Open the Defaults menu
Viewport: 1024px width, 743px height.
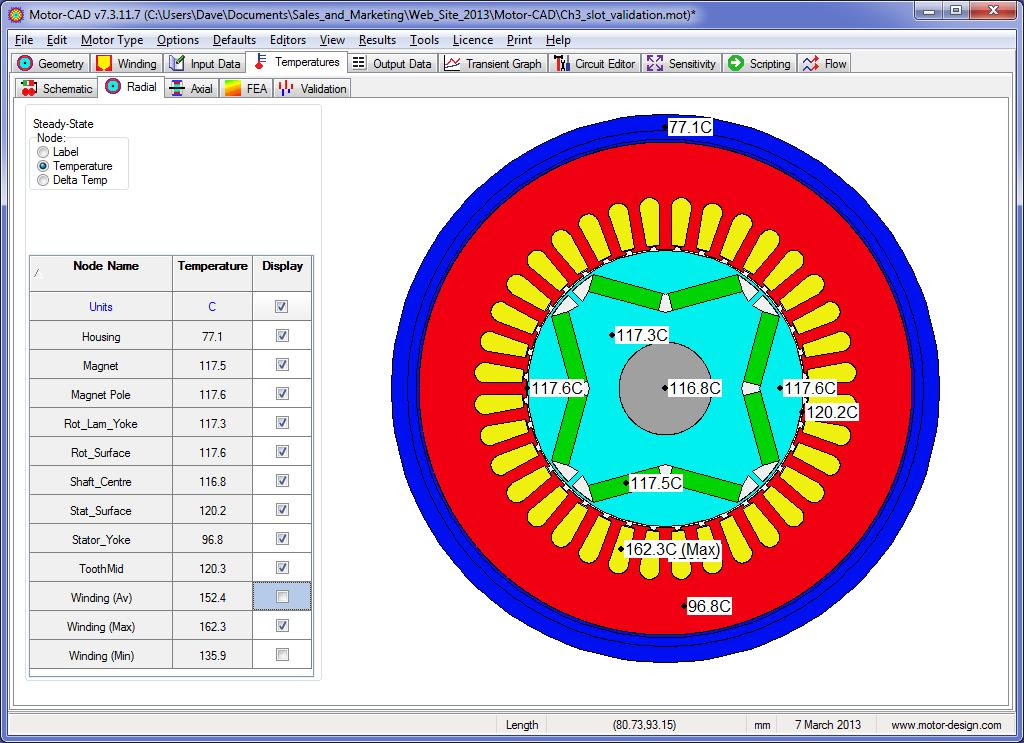pos(234,40)
